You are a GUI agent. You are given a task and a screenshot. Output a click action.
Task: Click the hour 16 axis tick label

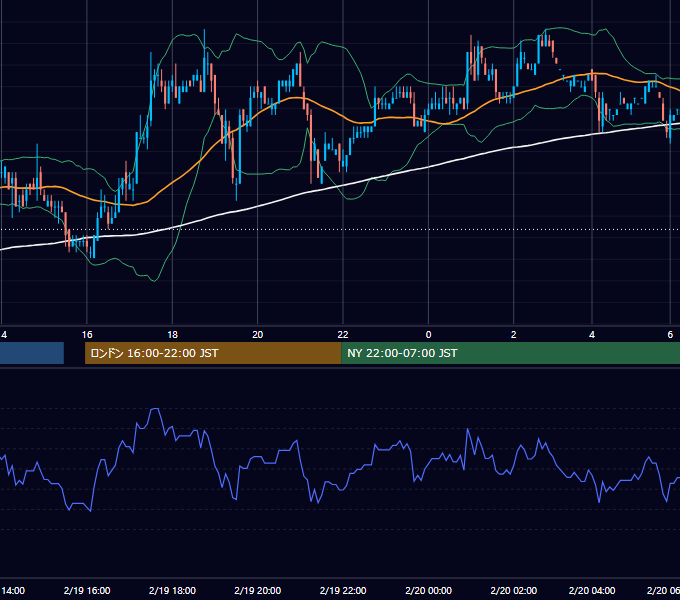coord(87,335)
